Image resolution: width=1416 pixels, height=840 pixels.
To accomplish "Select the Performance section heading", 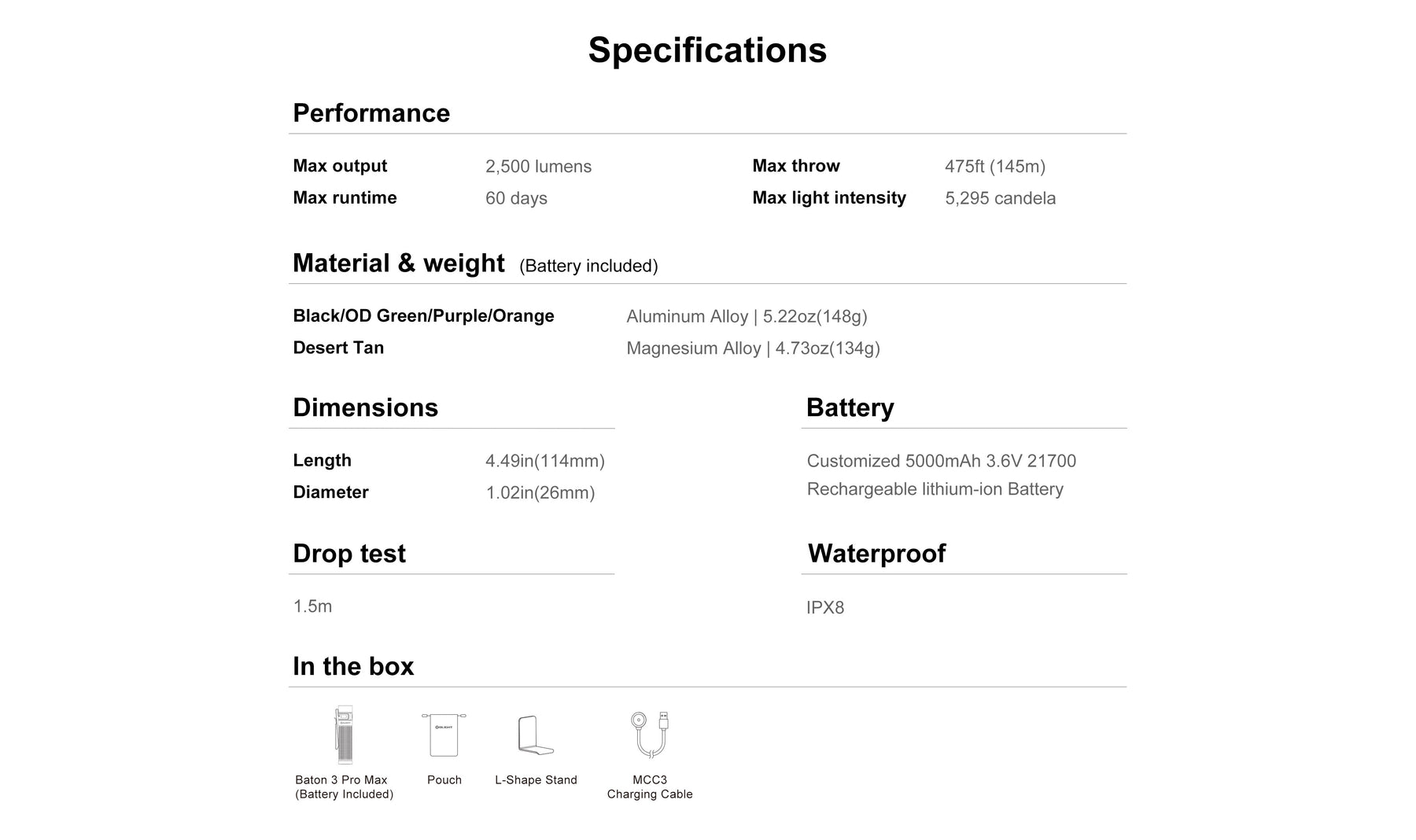I will point(371,113).
